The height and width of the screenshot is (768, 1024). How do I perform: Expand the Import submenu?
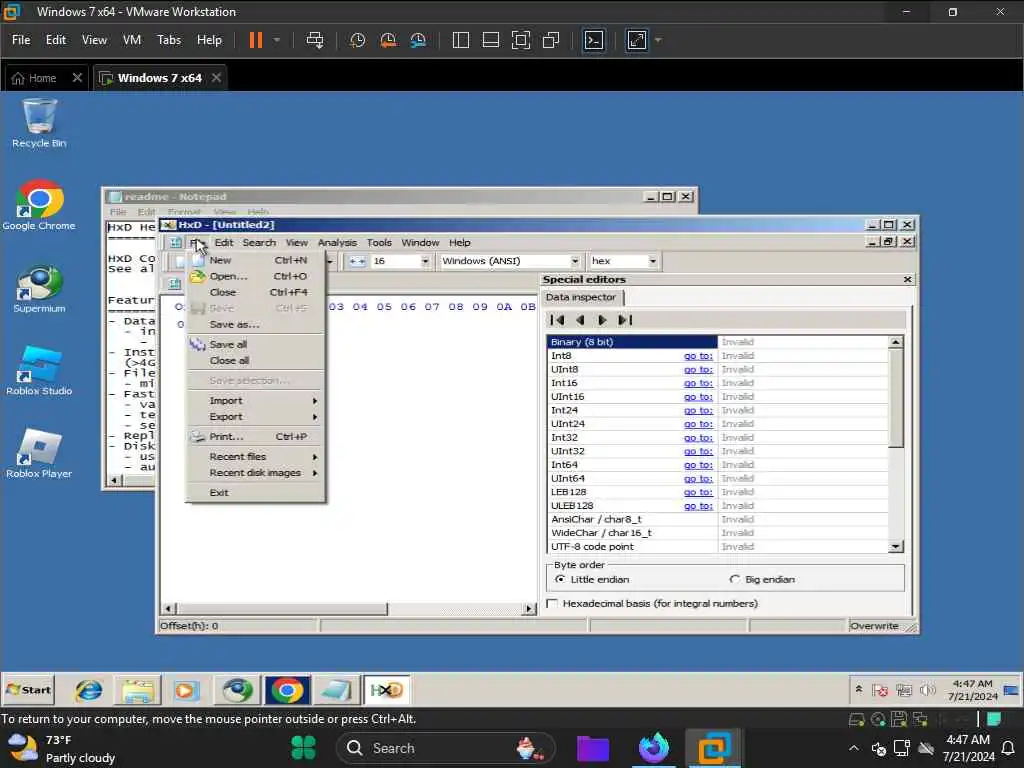point(256,400)
